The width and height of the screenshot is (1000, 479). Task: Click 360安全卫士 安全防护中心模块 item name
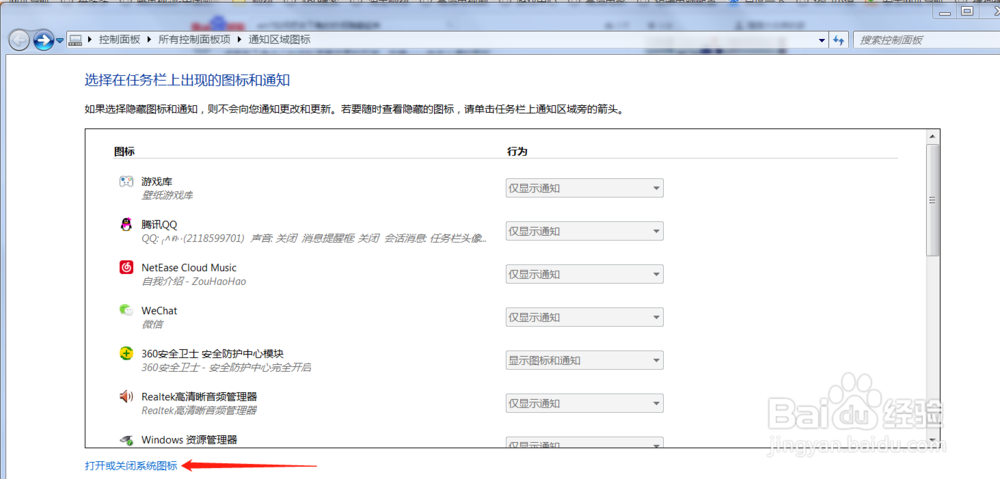coord(212,353)
